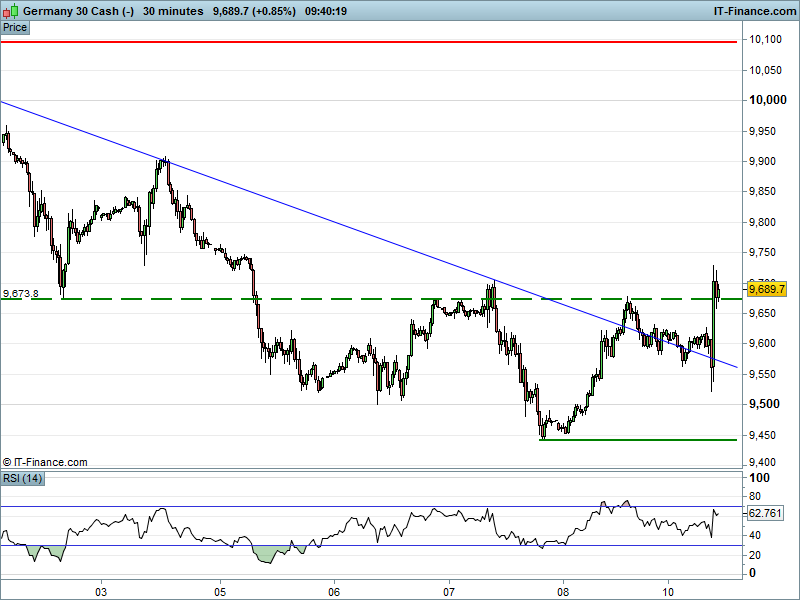
Task: Click the RSI 80 scale label
Action: click(x=755, y=496)
